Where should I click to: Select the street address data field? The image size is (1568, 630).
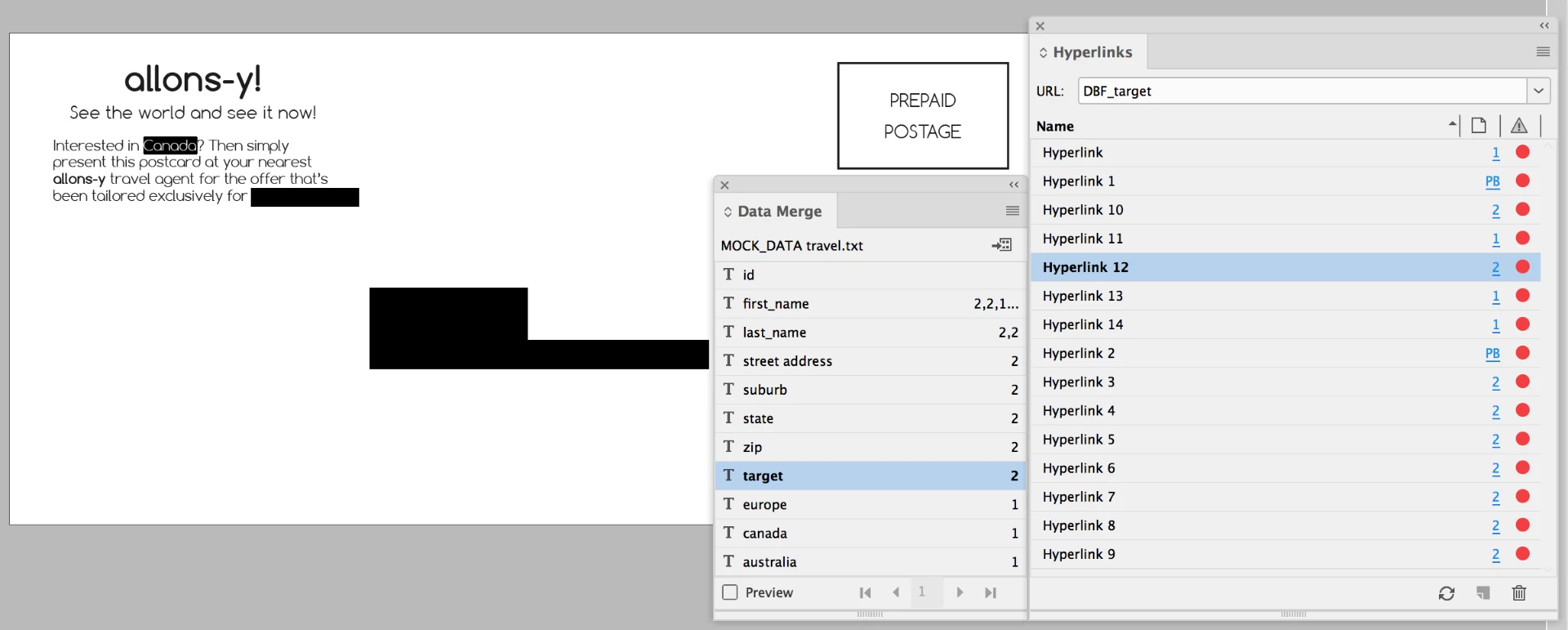[x=871, y=361]
